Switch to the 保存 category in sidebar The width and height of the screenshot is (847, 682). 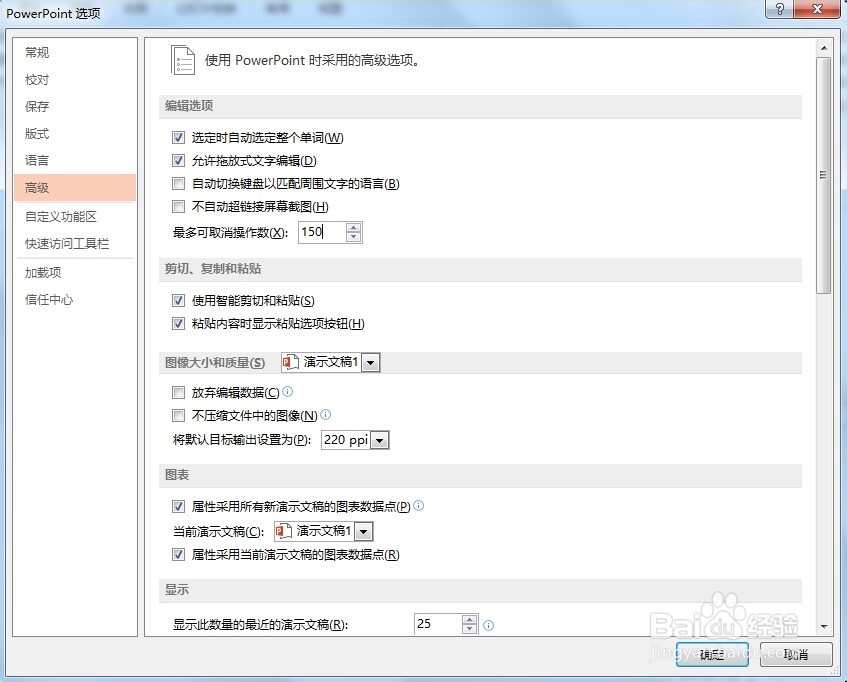click(37, 106)
